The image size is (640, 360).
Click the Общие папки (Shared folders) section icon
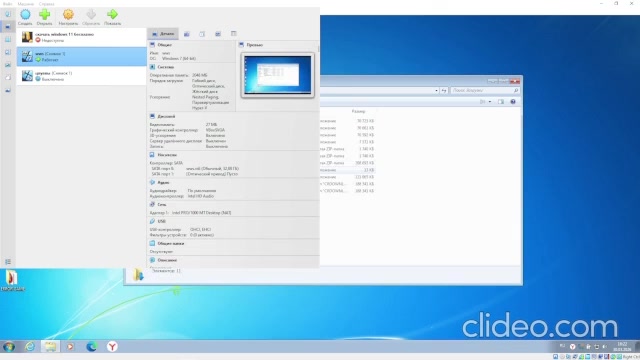coord(152,243)
